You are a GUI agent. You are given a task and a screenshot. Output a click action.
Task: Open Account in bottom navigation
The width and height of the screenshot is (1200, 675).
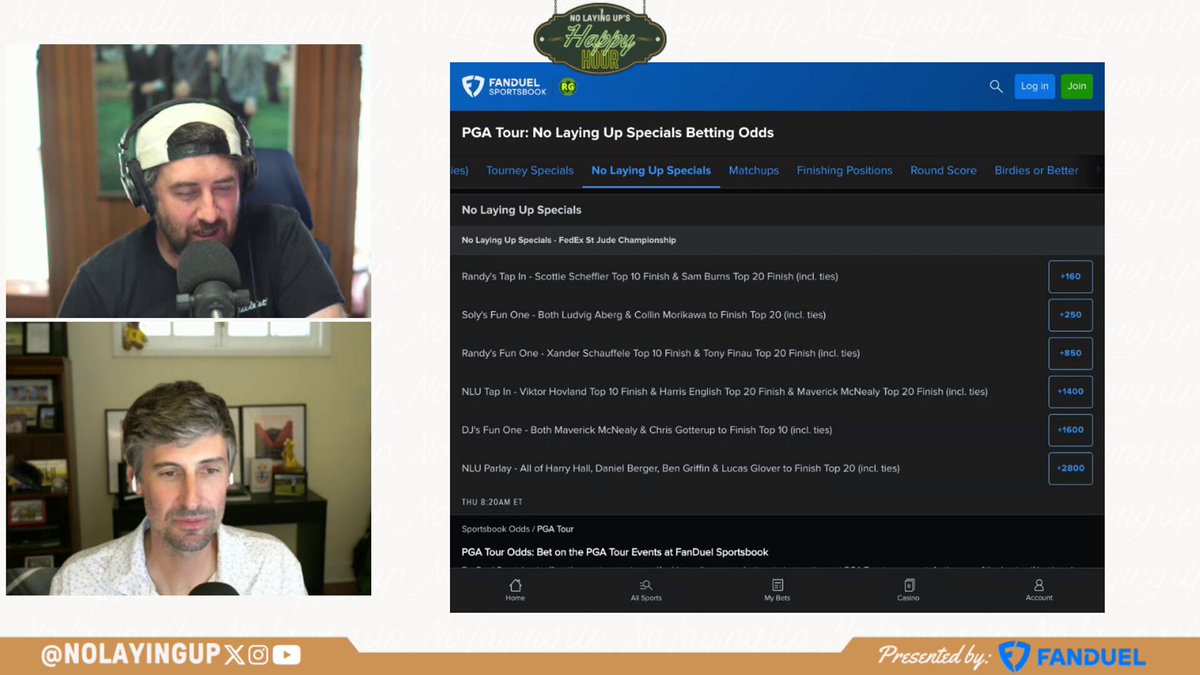tap(1039, 590)
